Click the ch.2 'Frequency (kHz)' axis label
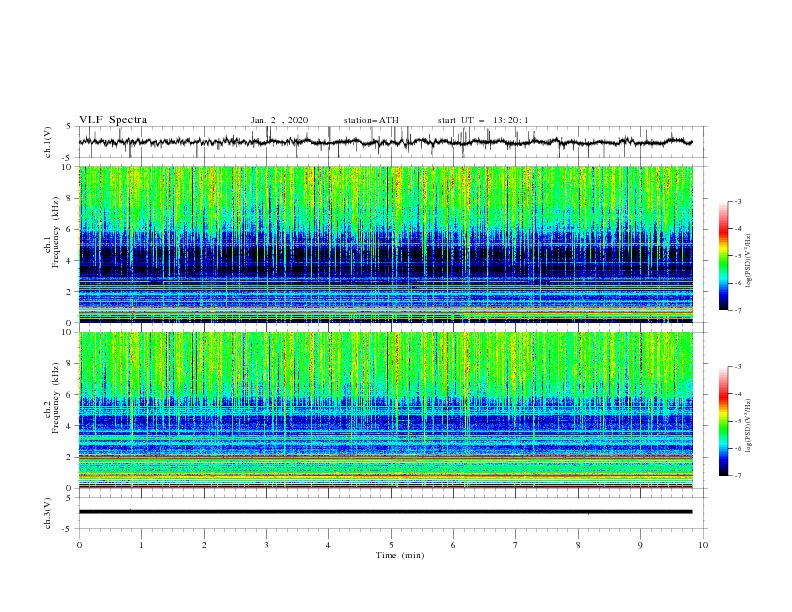792x612 pixels. [x=56, y=398]
